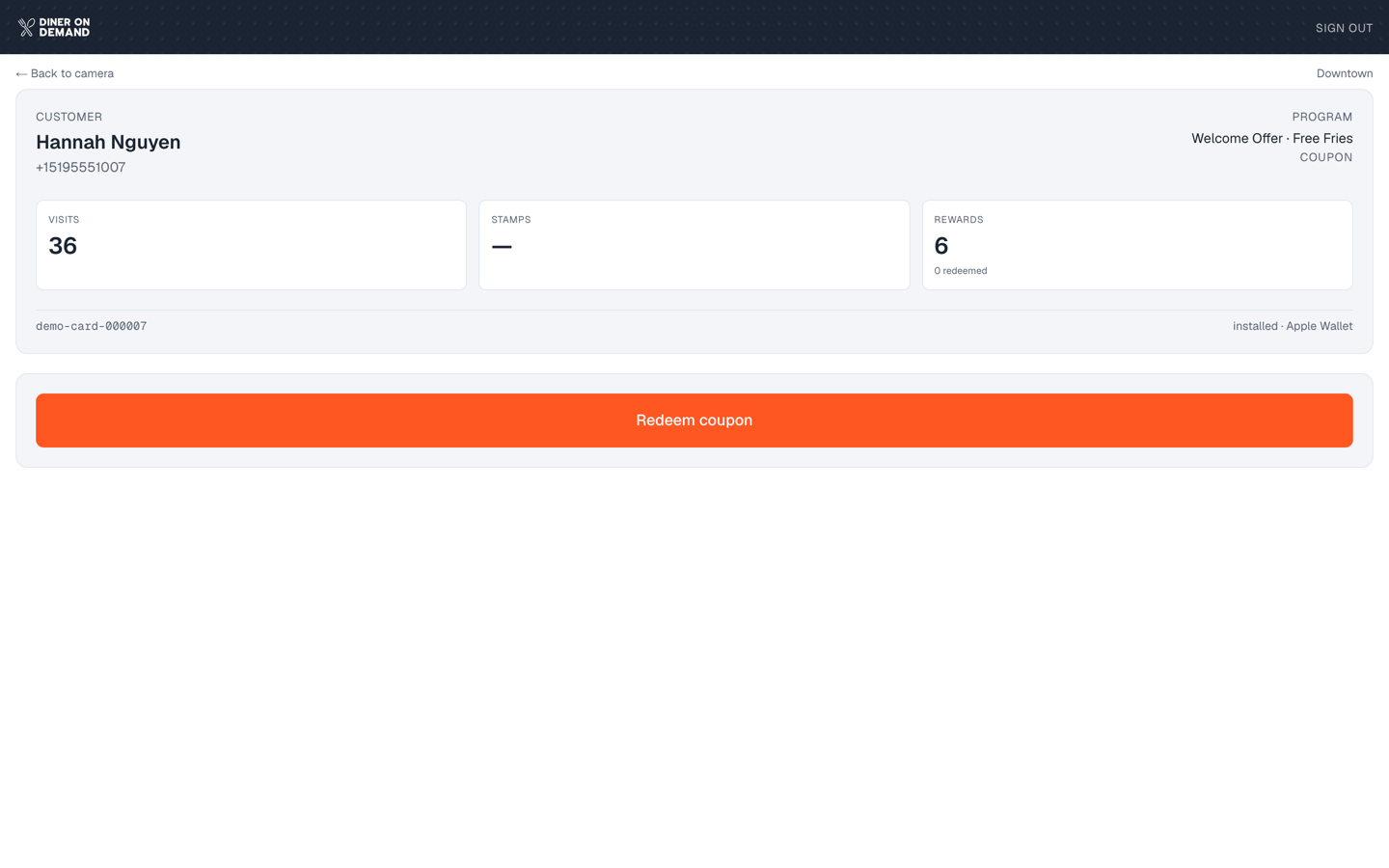Viewport: 1389px width, 868px height.
Task: Click the Downtown location label
Action: [1345, 73]
